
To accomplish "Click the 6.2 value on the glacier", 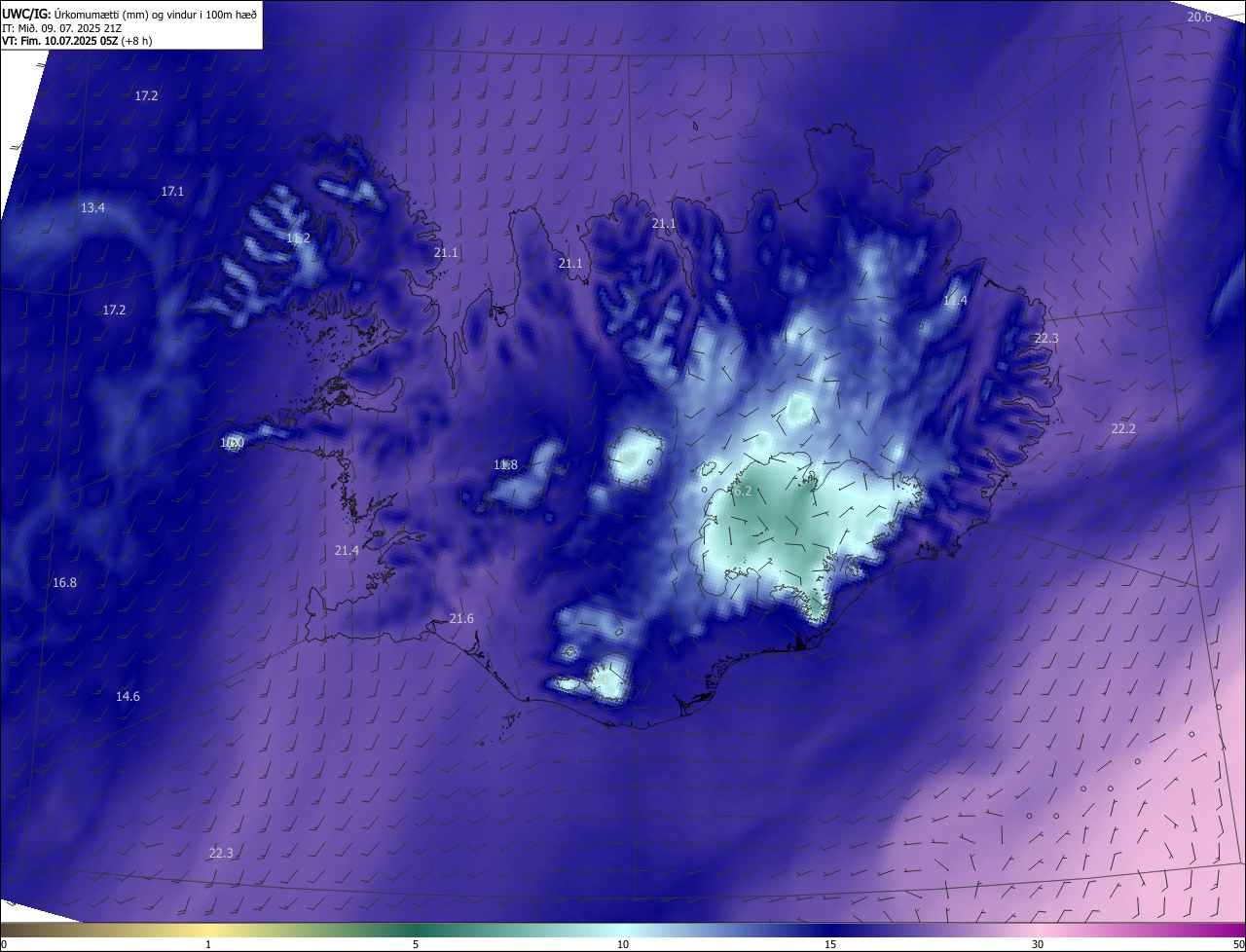I will click(x=742, y=492).
